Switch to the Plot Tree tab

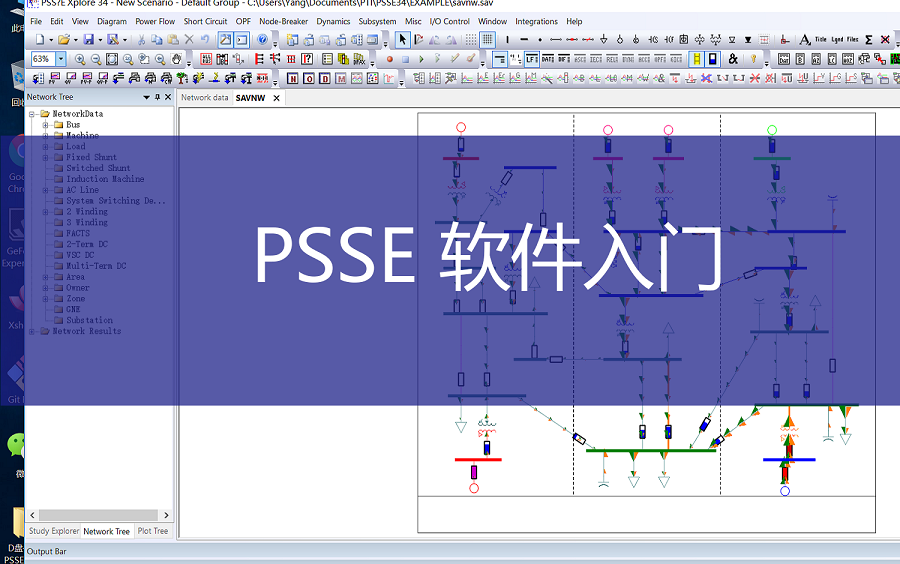click(153, 531)
